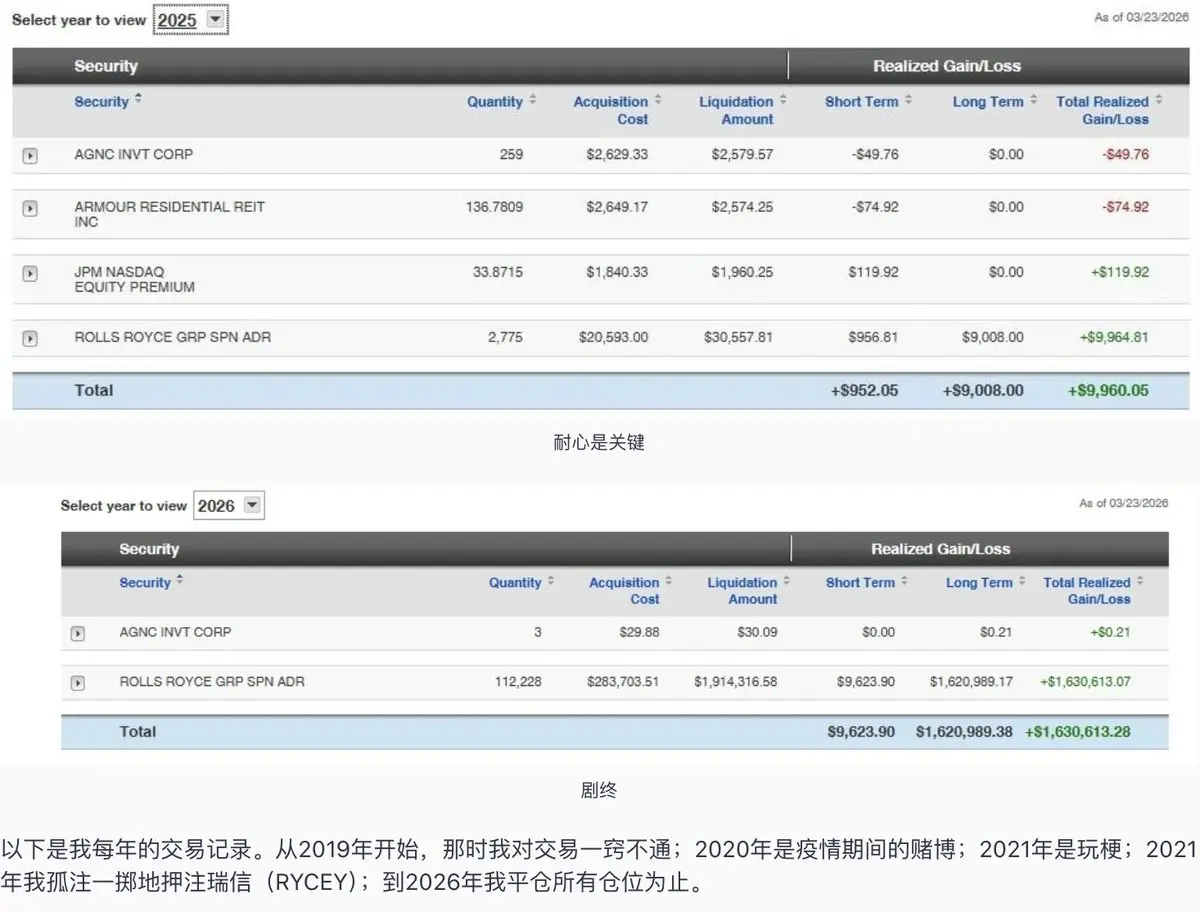Click the Long Term column header in 2026 table
The image size is (1200, 912).
[x=979, y=582]
